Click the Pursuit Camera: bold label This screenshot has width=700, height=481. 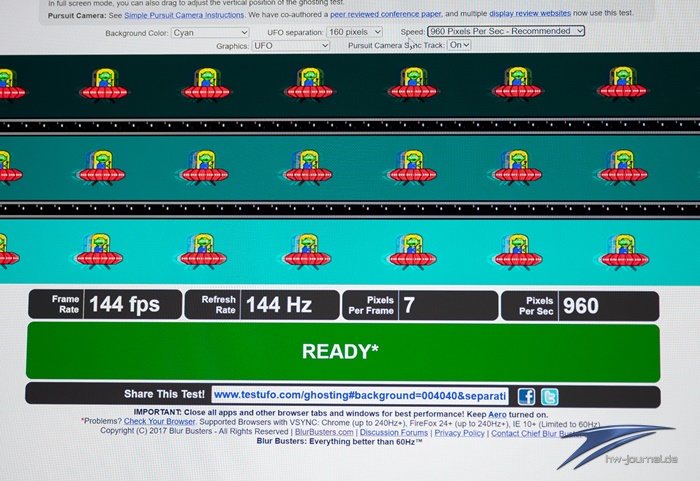point(77,15)
